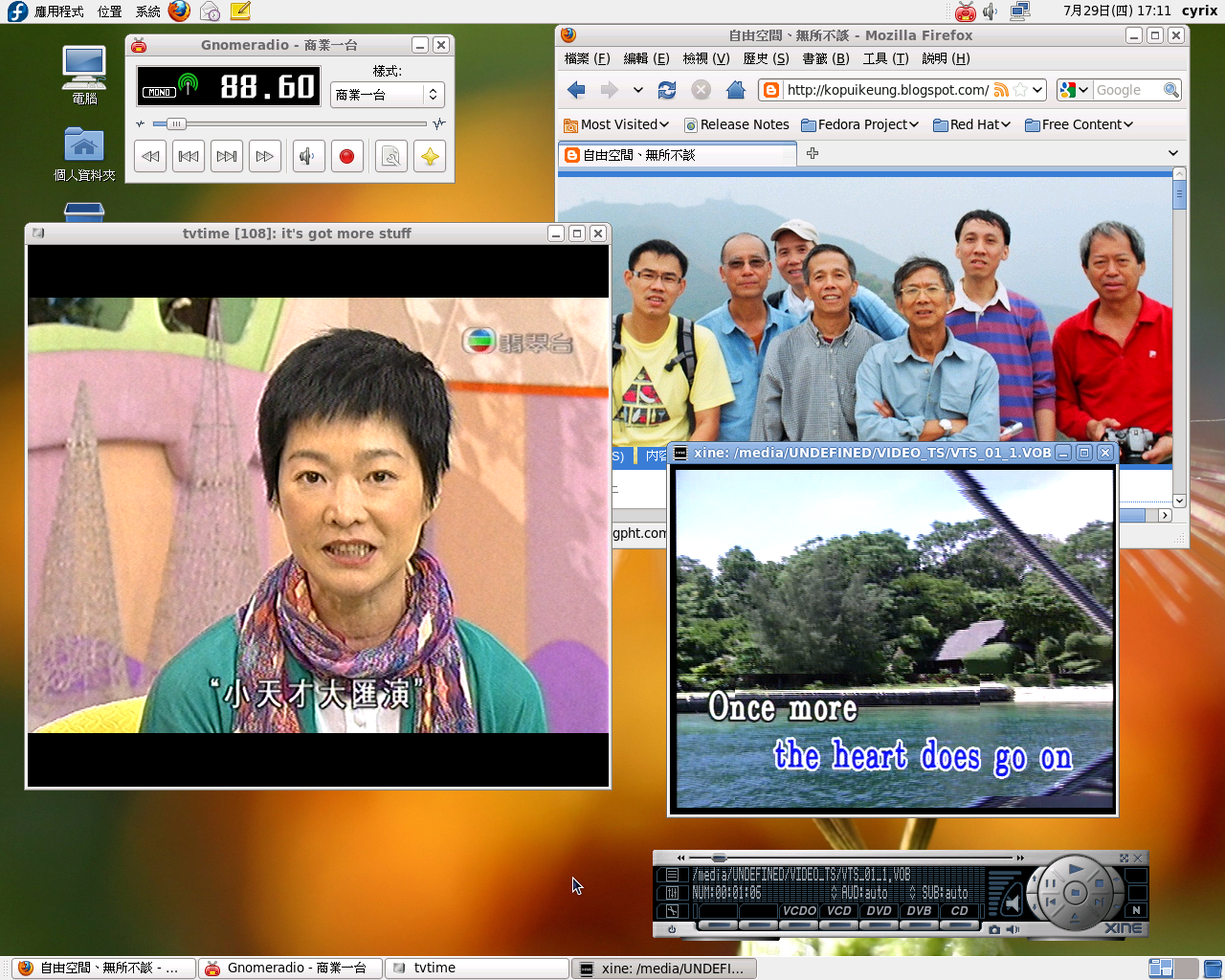Go back a page in Firefox
Image resolution: width=1225 pixels, height=980 pixels.
click(576, 90)
